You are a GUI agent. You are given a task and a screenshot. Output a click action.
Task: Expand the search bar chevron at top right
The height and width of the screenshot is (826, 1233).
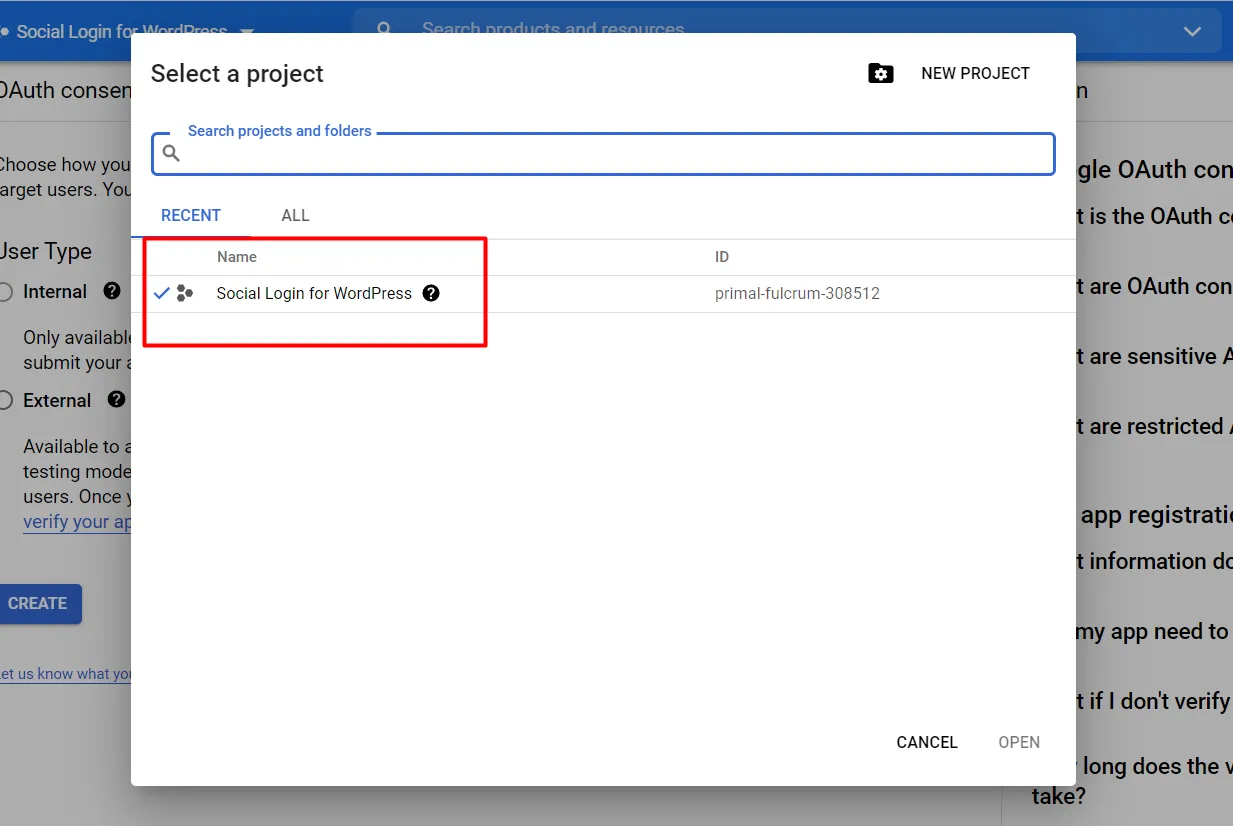coord(1192,31)
